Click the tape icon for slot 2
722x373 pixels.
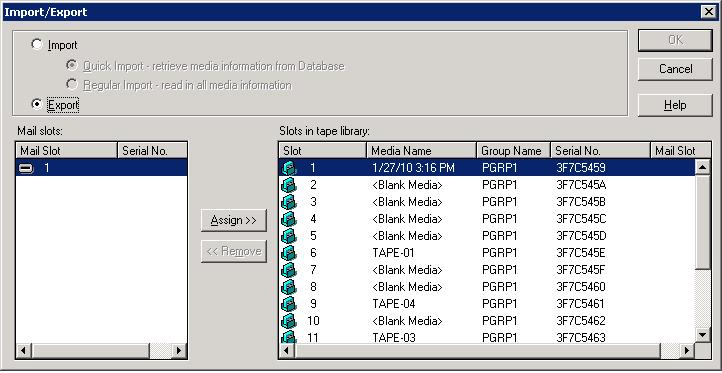pos(289,185)
